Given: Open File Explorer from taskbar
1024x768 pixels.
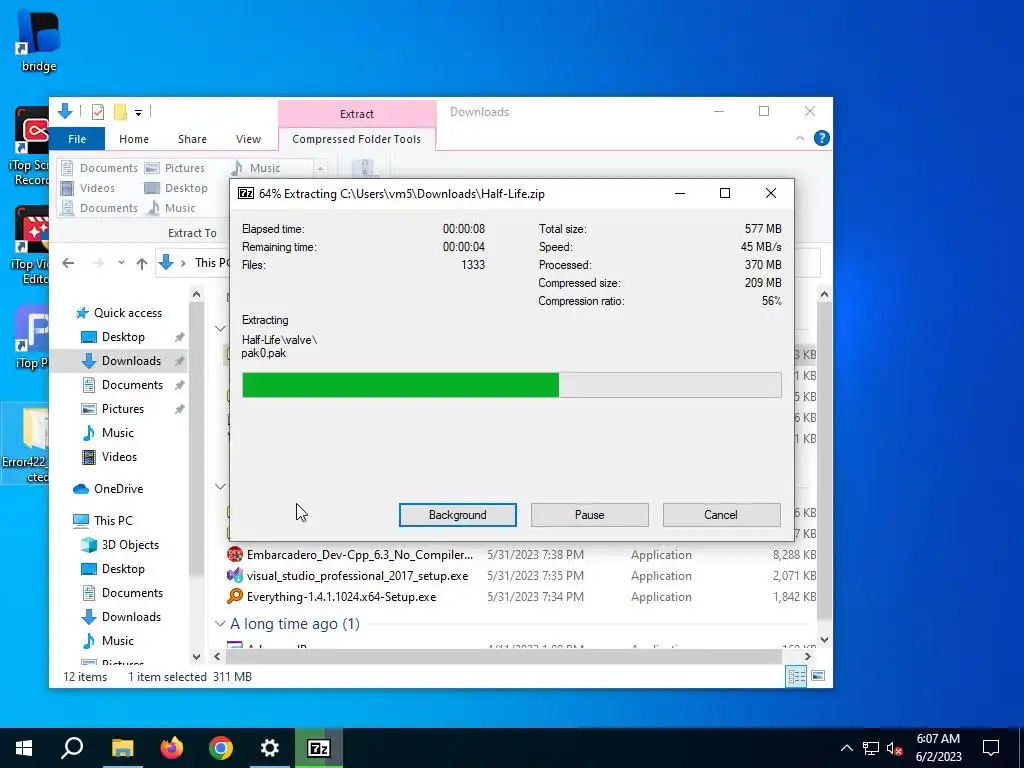Looking at the screenshot, I should (x=122, y=748).
